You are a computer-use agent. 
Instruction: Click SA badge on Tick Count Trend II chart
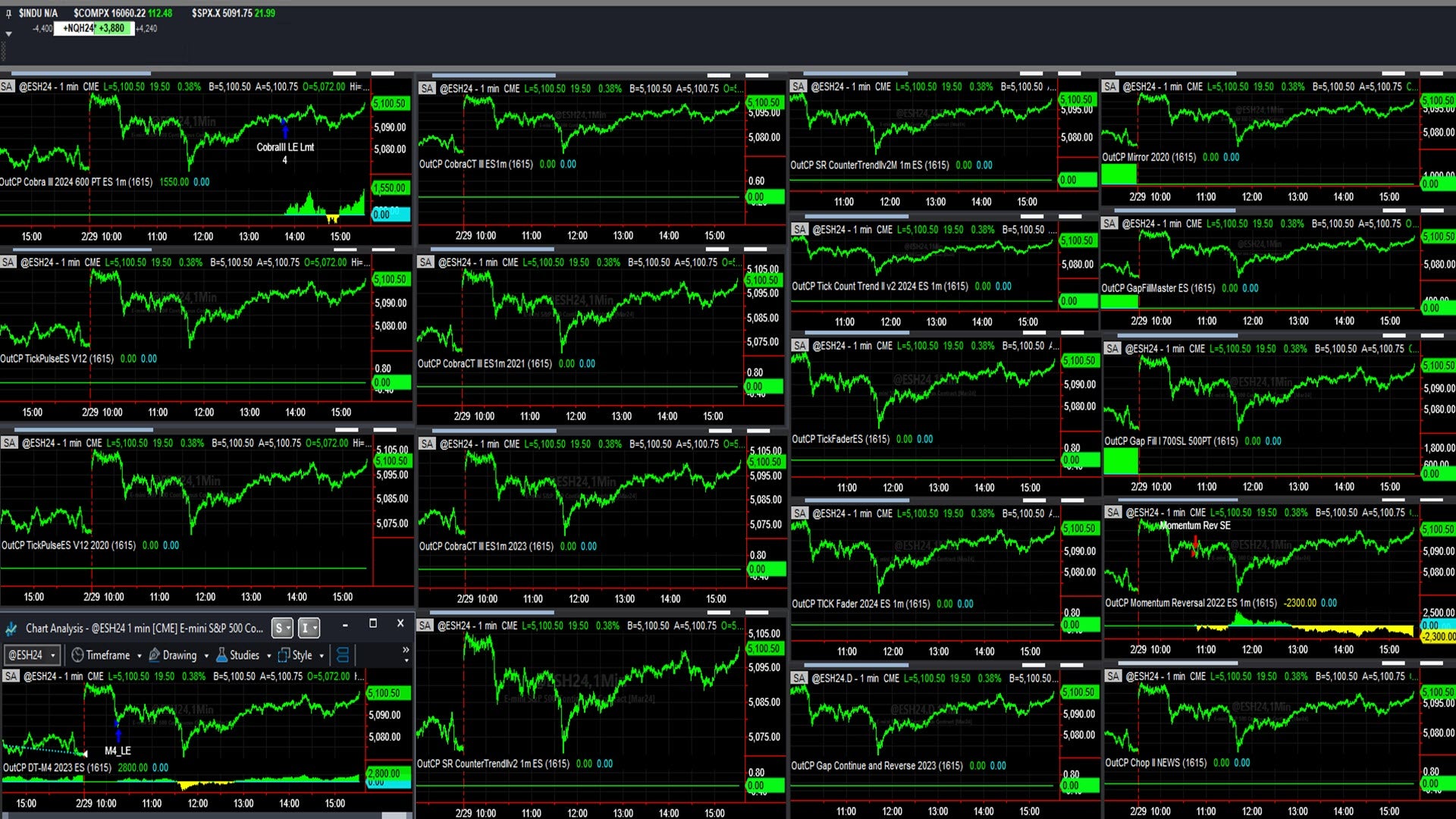(800, 229)
